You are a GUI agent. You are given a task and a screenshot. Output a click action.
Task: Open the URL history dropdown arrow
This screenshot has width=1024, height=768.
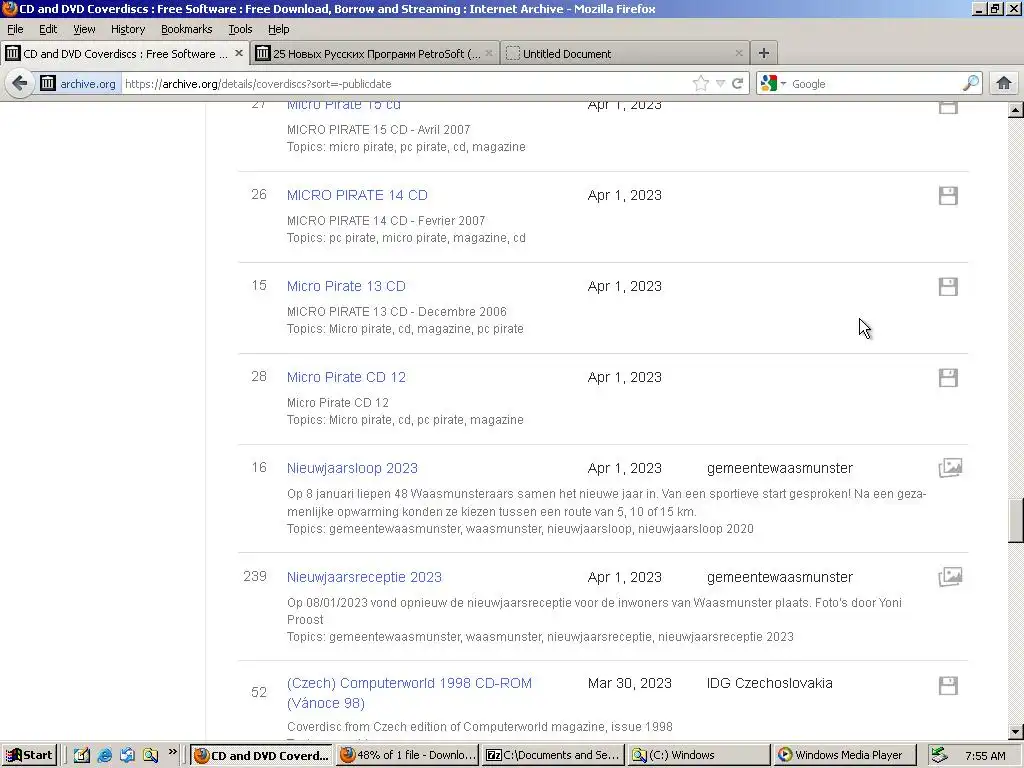point(720,84)
